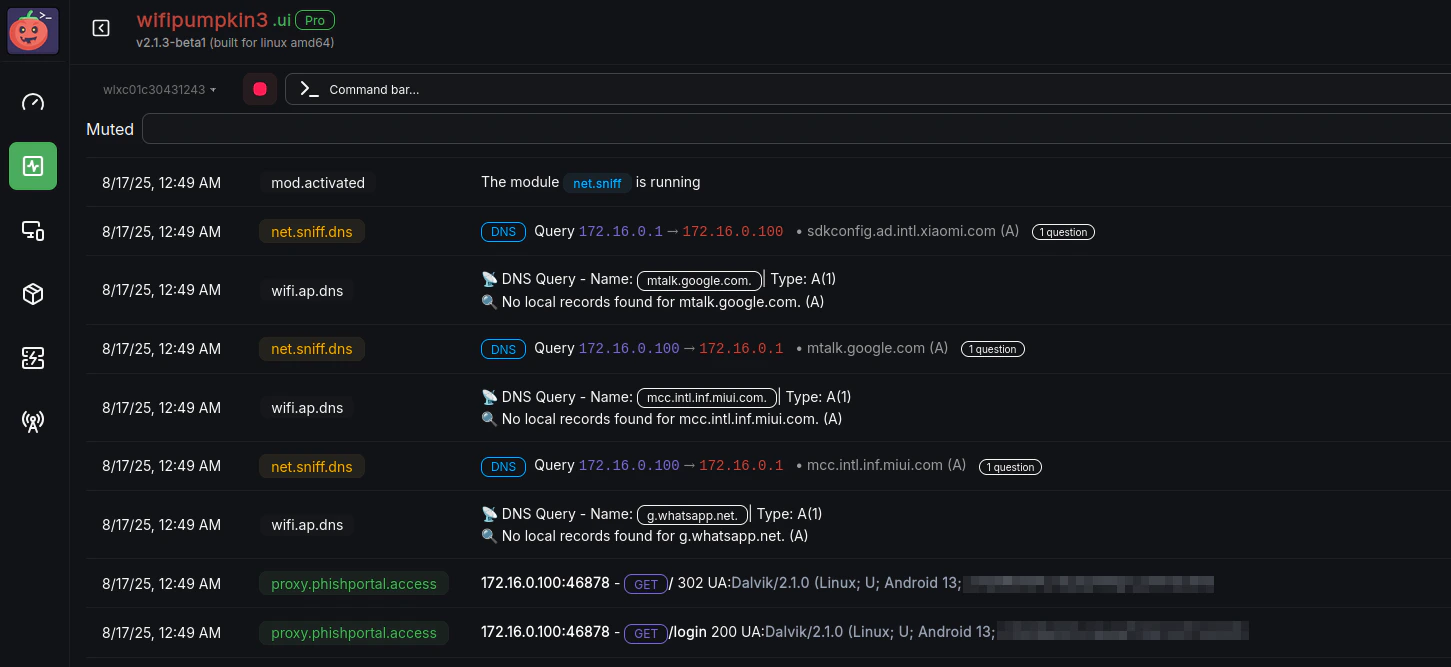Click the Pro badge next to wifipumpkin3
Viewport: 1451px width, 667px height.
coord(314,19)
